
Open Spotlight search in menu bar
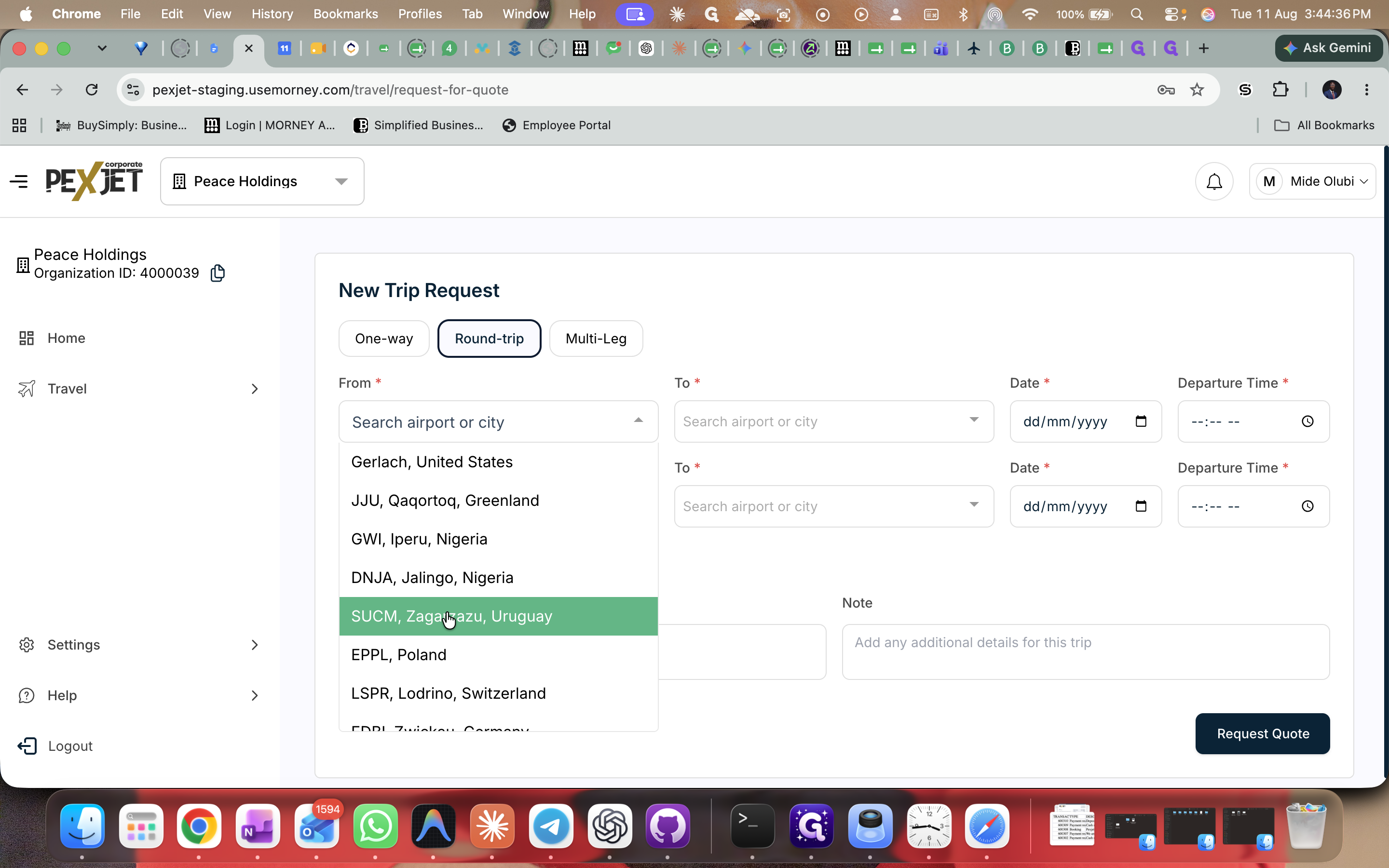click(x=1136, y=14)
